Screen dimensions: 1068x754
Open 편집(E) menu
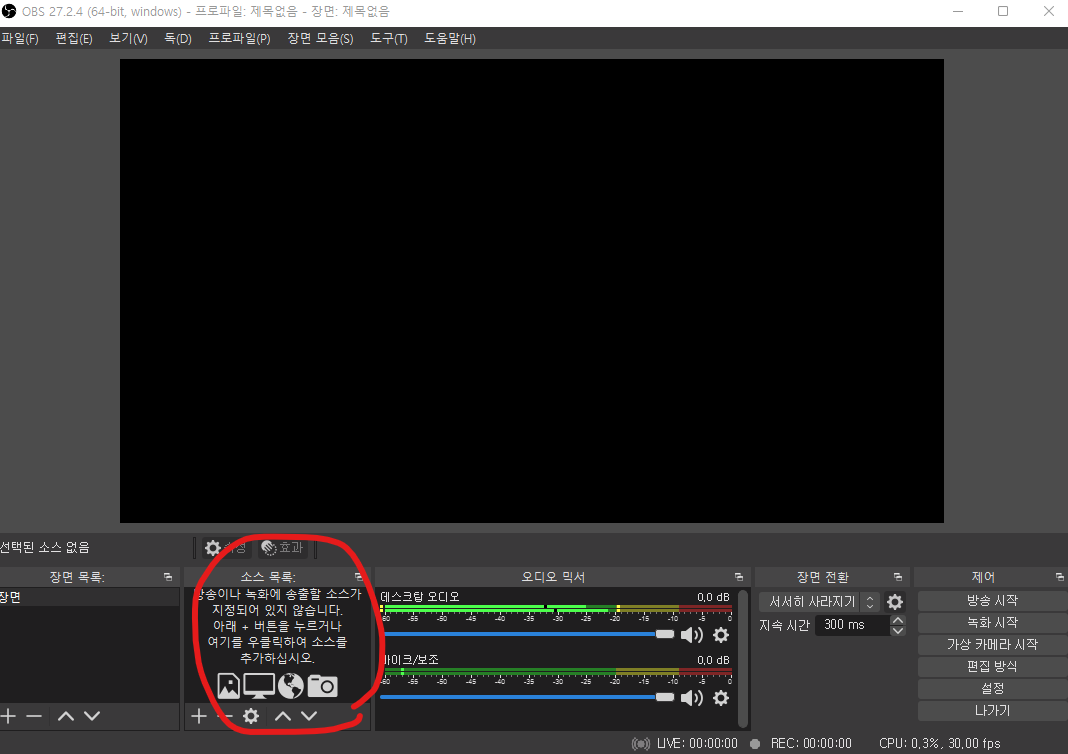coord(74,38)
